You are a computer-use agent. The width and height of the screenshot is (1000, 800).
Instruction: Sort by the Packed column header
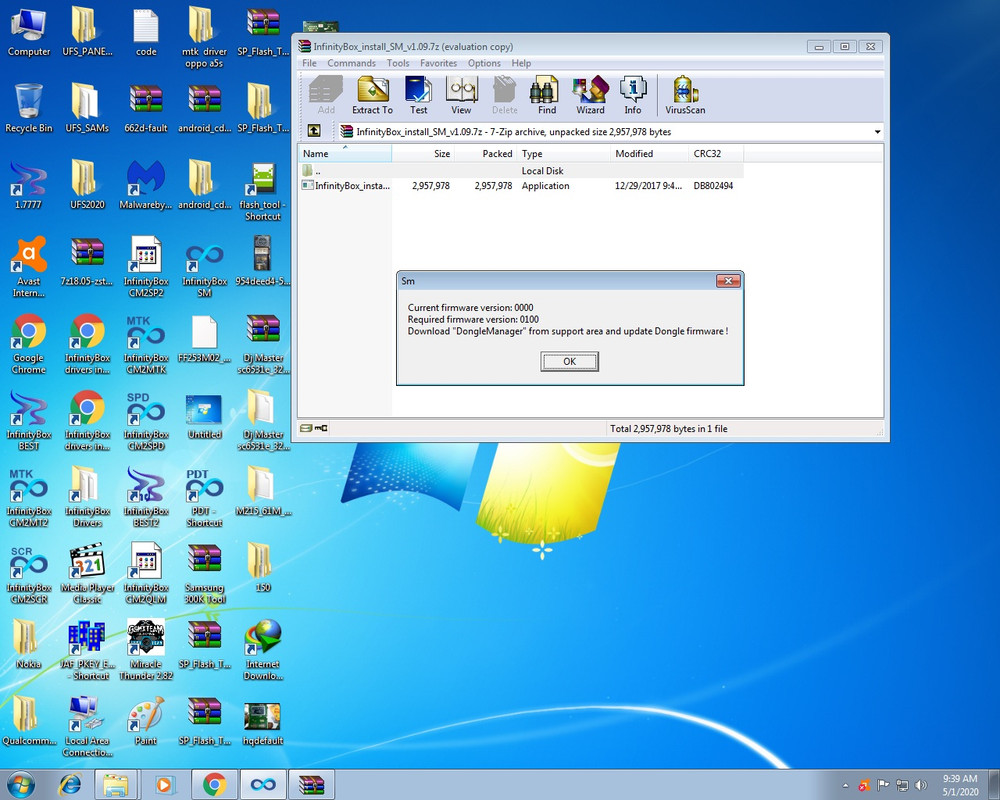coord(485,153)
